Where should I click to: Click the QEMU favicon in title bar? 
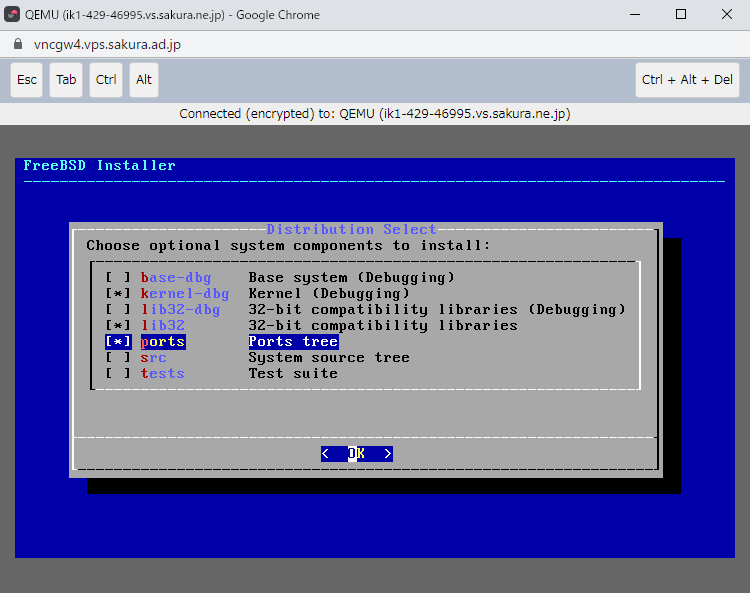tap(12, 14)
